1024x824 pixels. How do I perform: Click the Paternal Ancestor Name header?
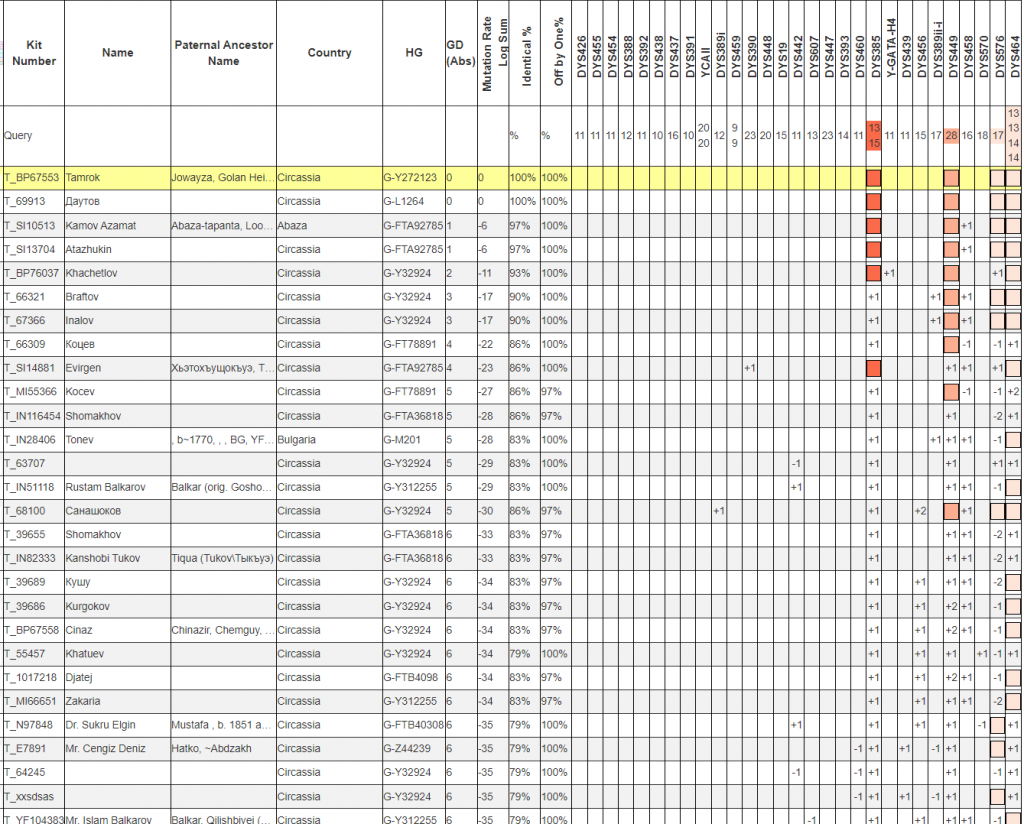223,53
